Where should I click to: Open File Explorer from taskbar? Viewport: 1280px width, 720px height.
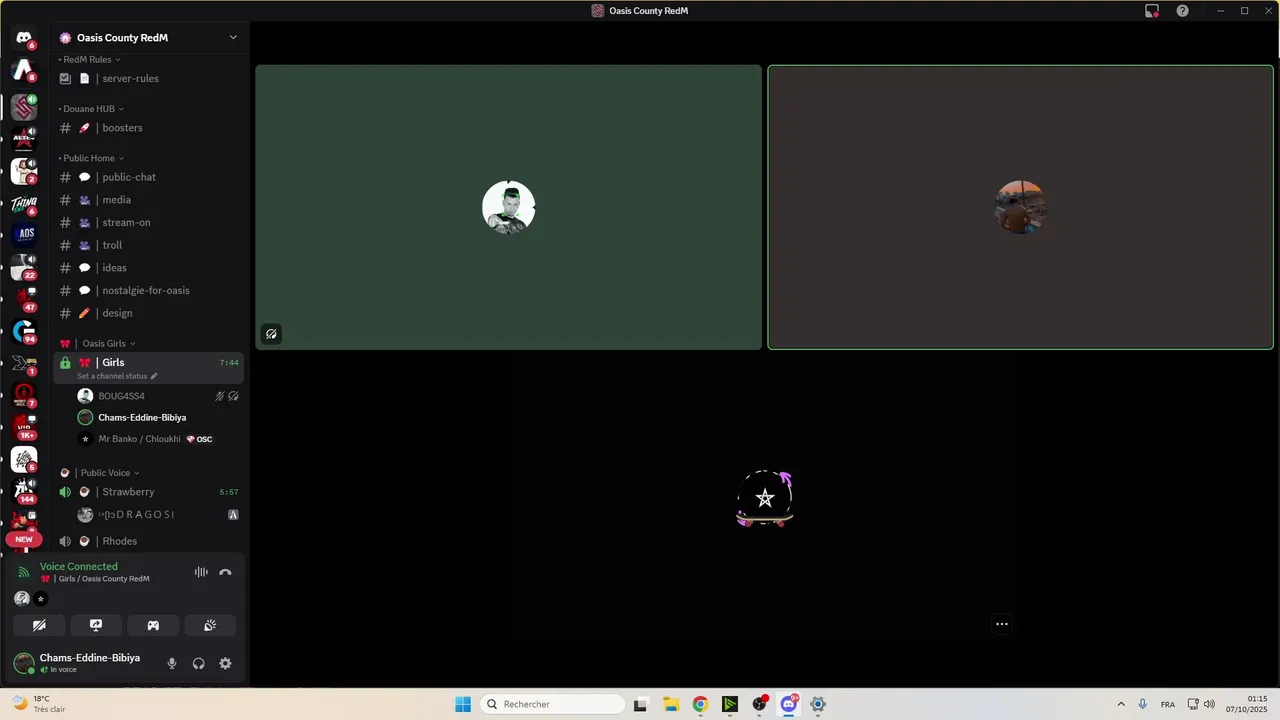click(671, 704)
